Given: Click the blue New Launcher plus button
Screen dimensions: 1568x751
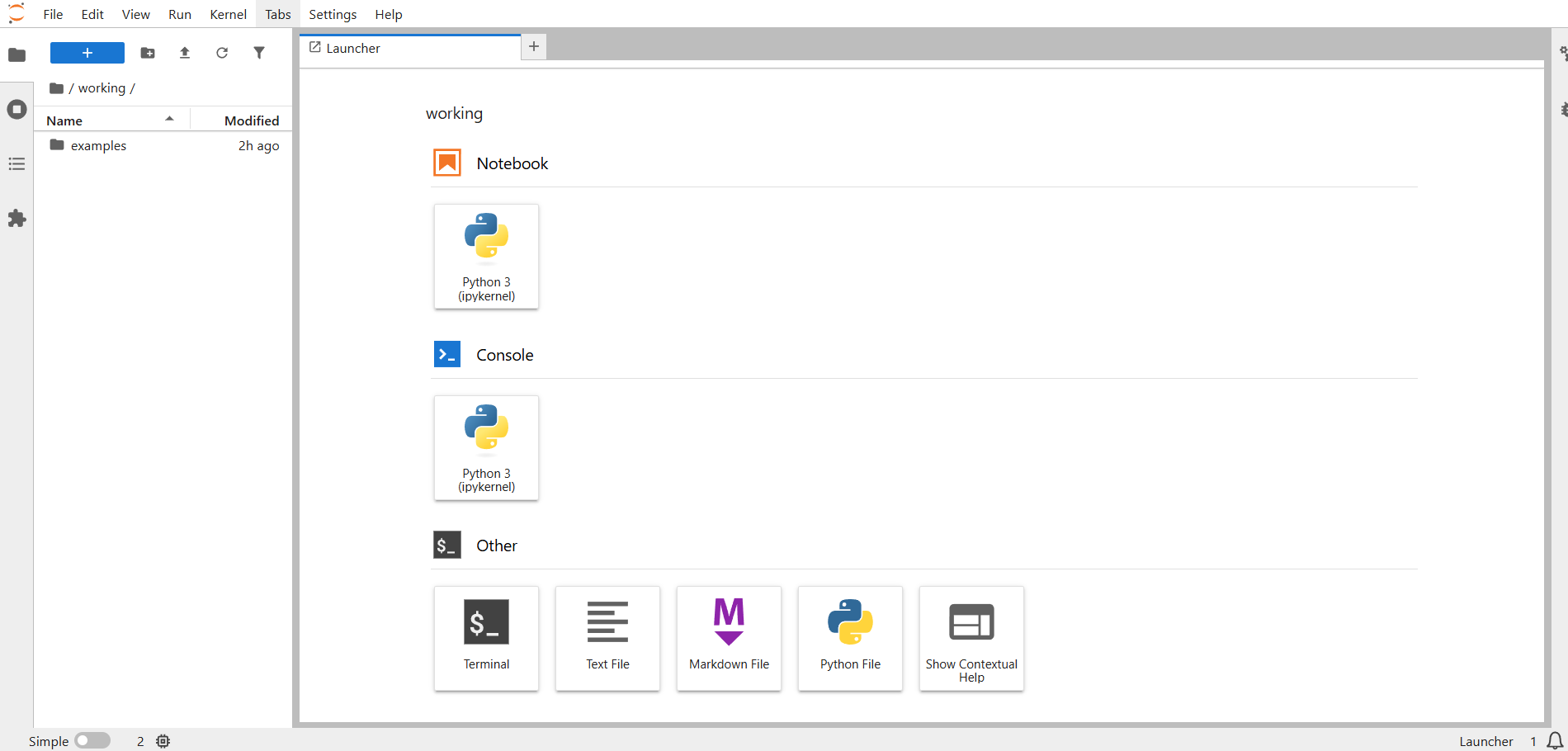Looking at the screenshot, I should 87,53.
